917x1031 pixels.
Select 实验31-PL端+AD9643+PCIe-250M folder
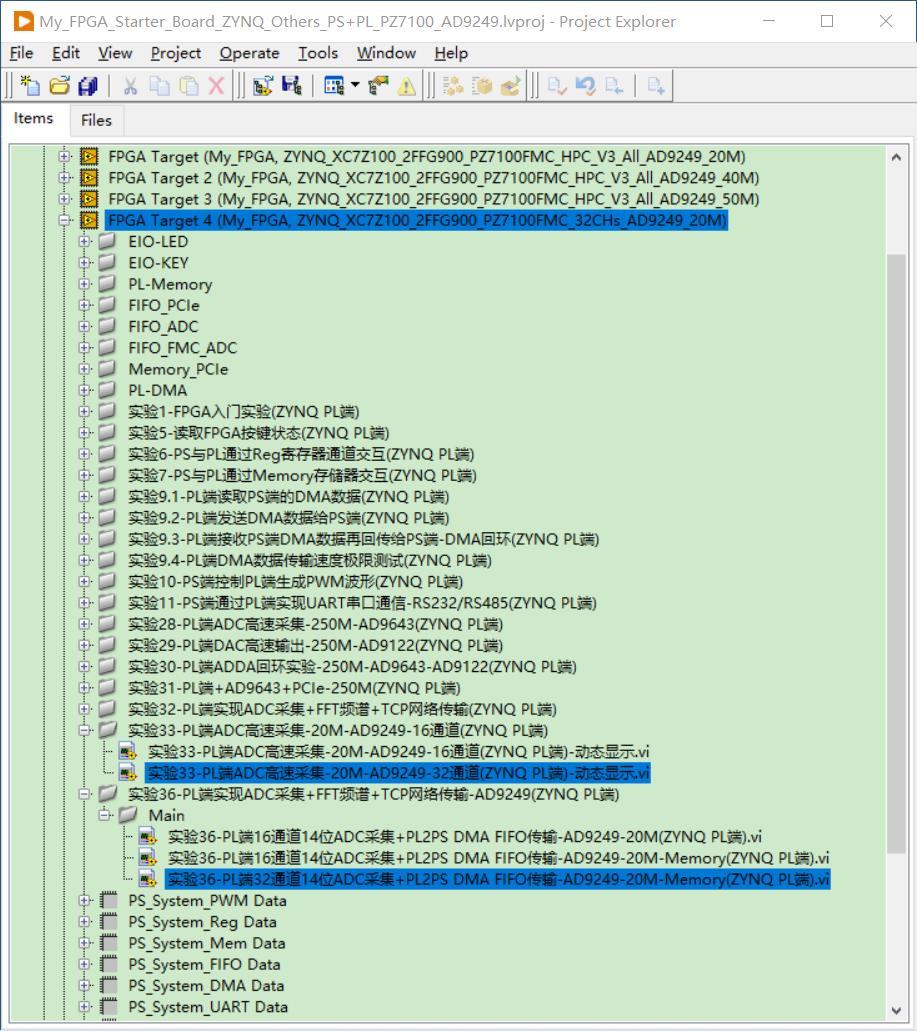pos(294,688)
